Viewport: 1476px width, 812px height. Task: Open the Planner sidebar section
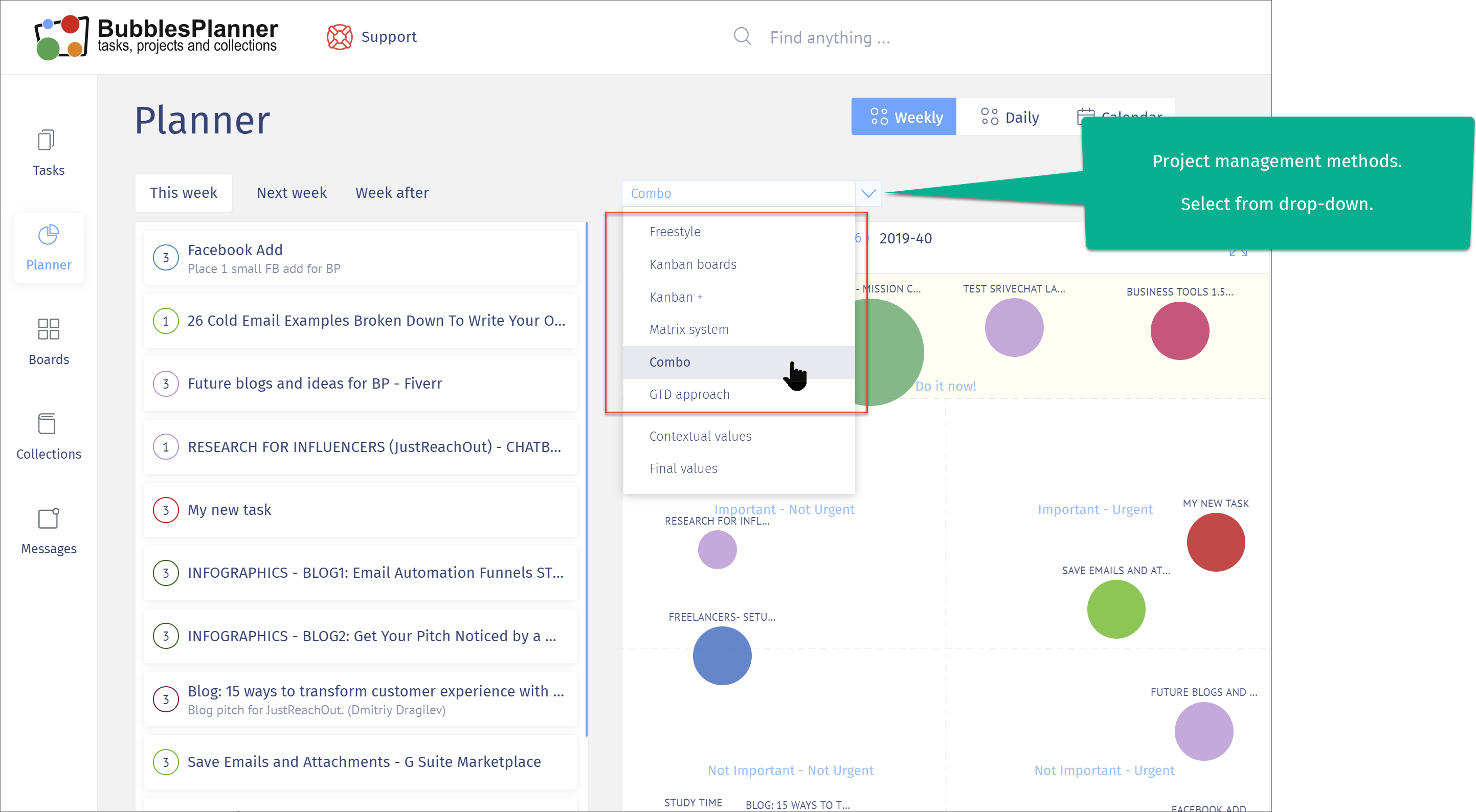[x=48, y=247]
